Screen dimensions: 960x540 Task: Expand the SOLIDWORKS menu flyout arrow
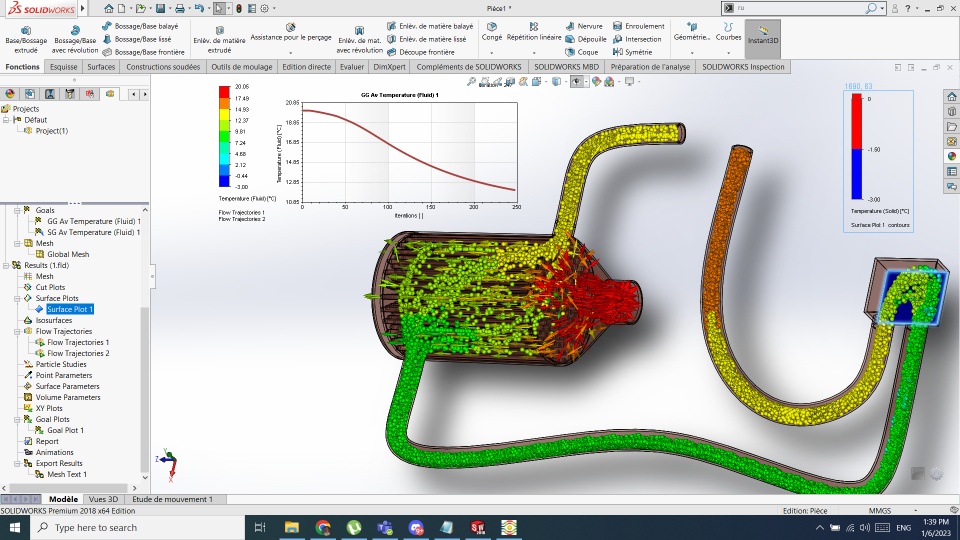point(83,9)
